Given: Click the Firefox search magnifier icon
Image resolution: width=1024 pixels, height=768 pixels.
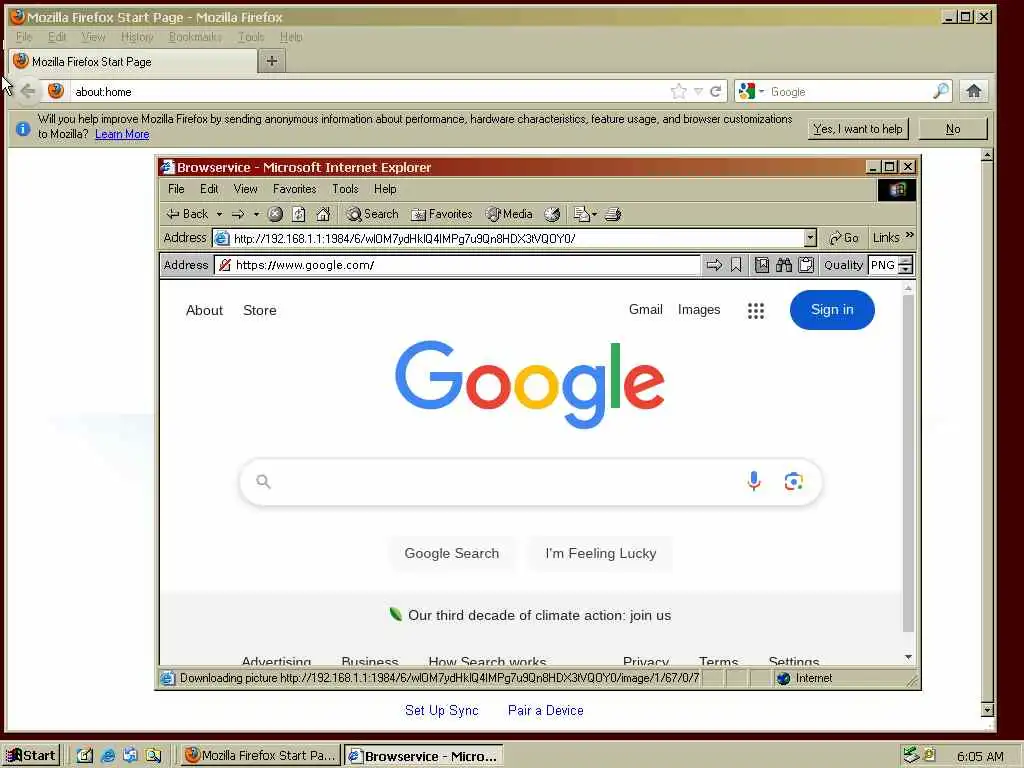Looking at the screenshot, I should click(941, 91).
